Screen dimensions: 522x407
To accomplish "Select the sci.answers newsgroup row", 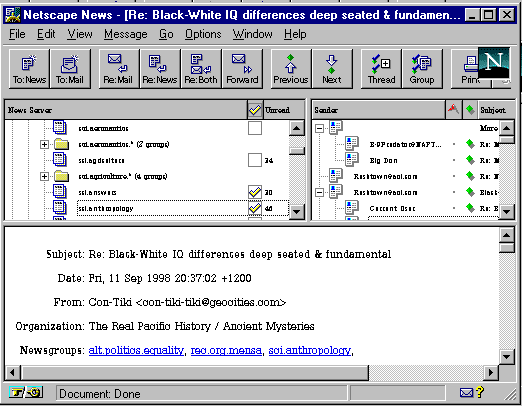I will (183, 192).
